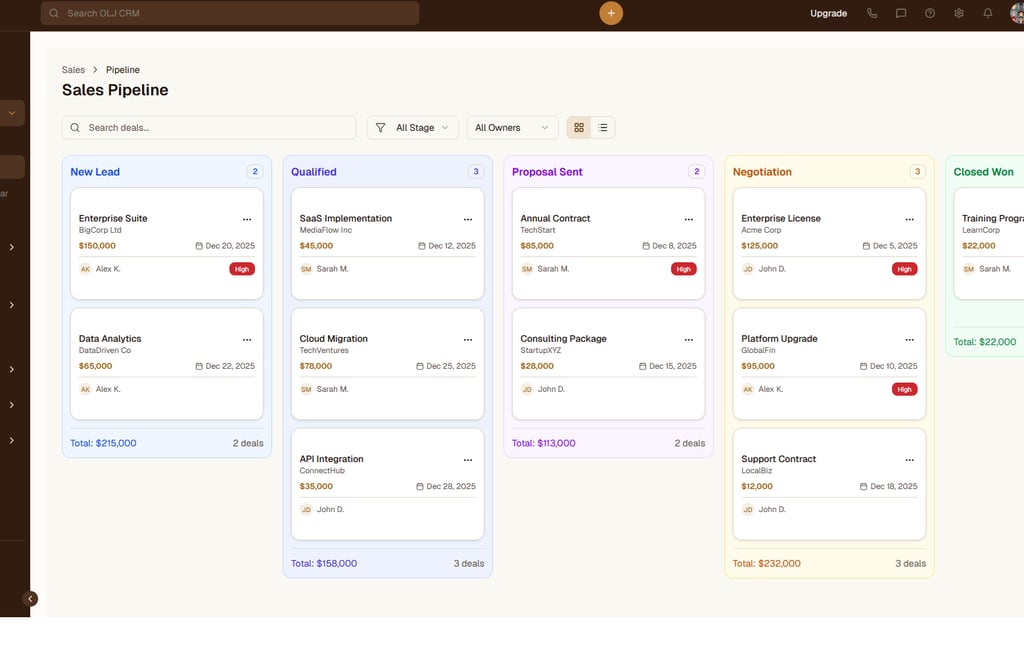Screen dimensions: 1024x656
Task: Click Negotiation count badge 3
Action: click(x=917, y=171)
